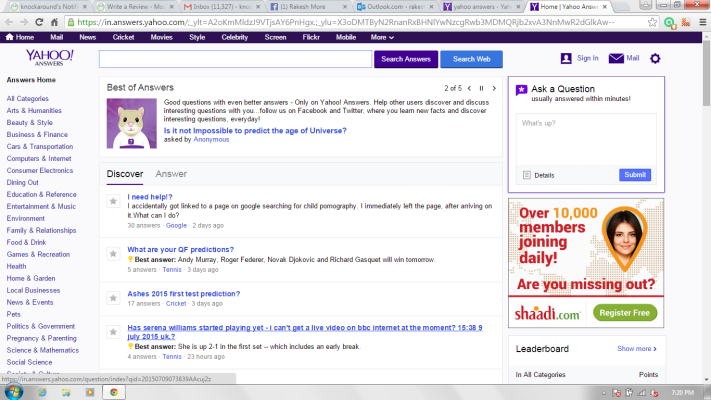Switch to the Outlook.com browser tab
This screenshot has height=400, width=711.
click(x=395, y=7)
